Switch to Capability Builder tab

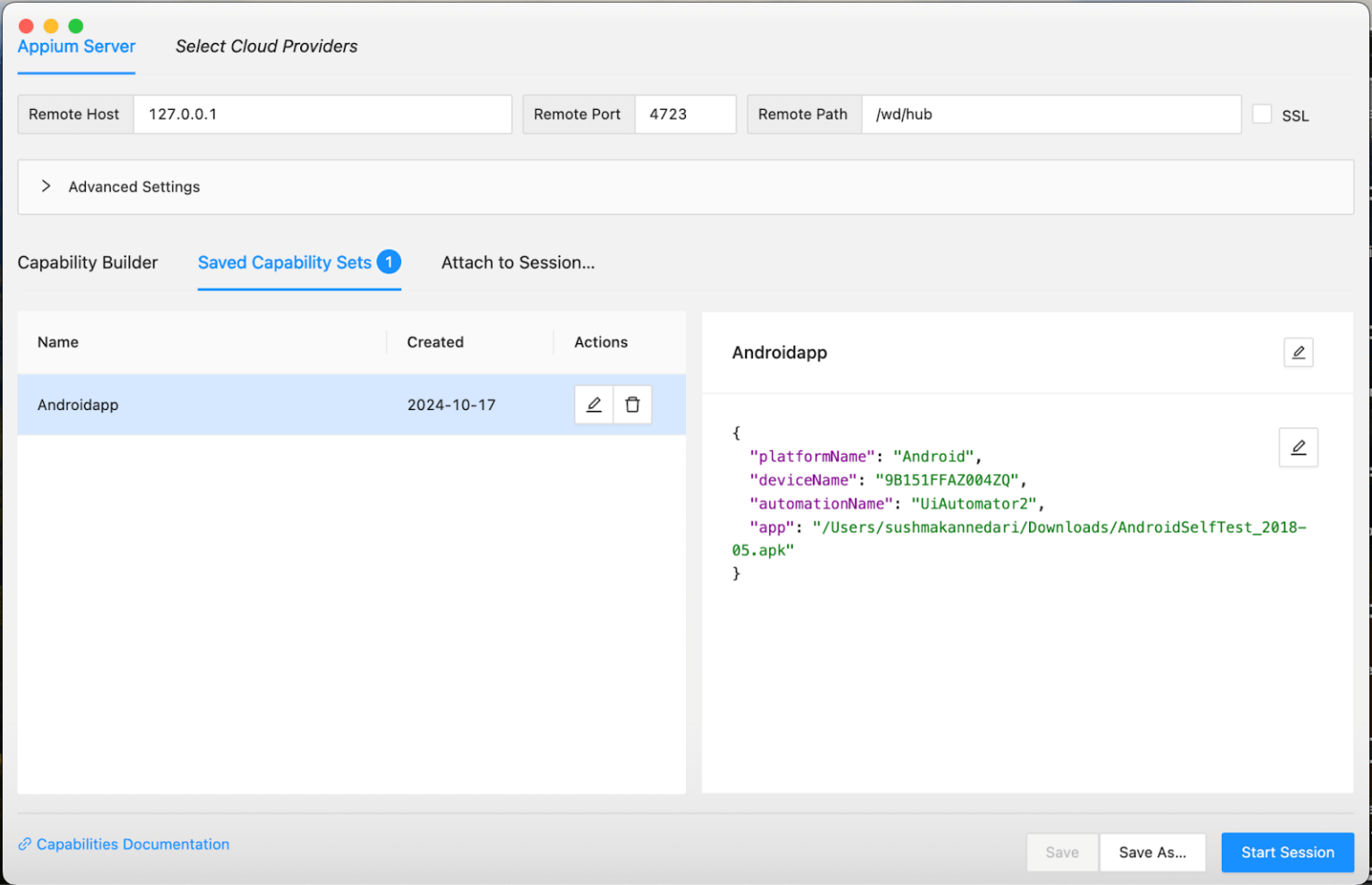click(88, 263)
